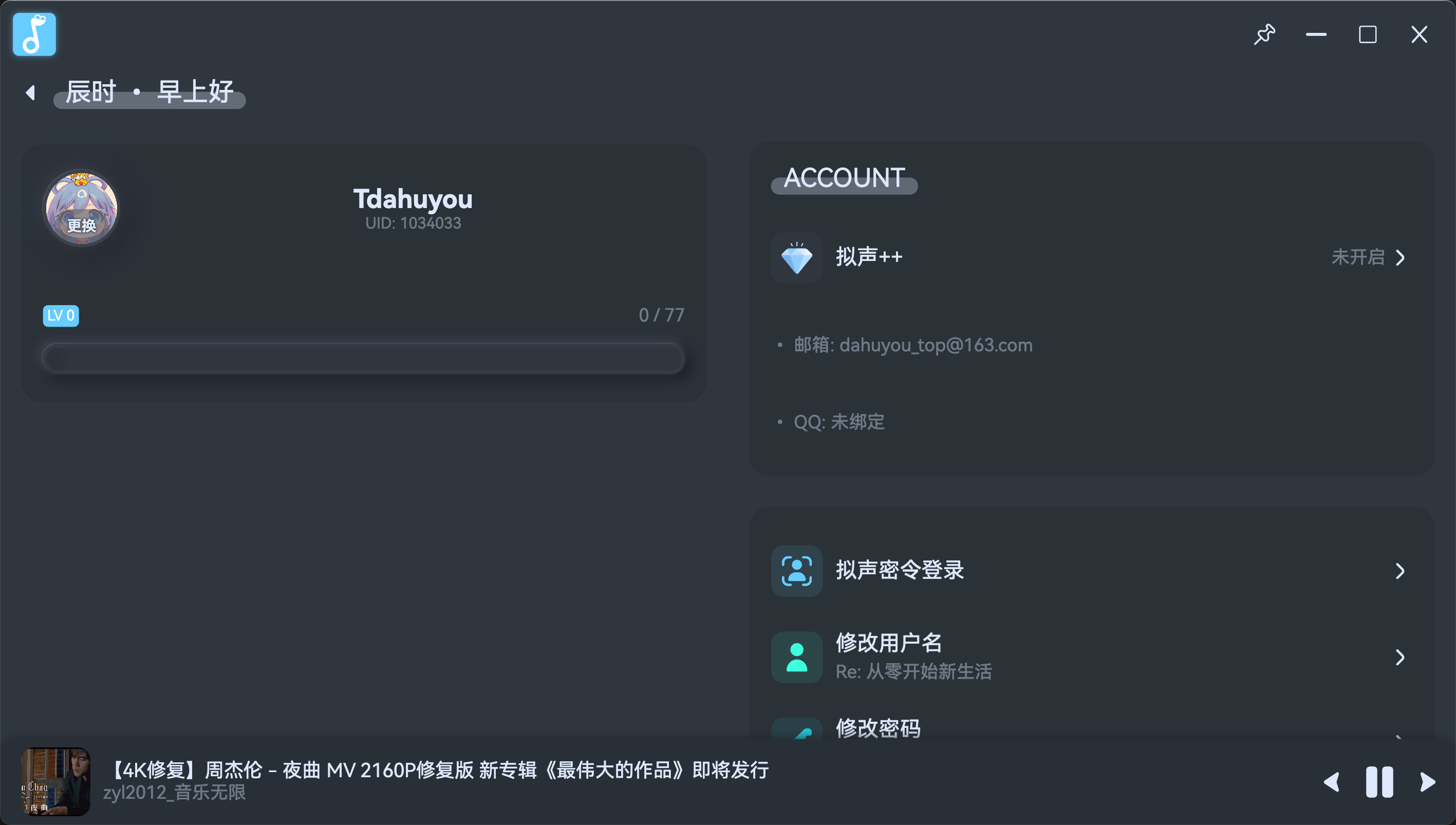The image size is (1456, 825).
Task: Click the partially visible 修改密码 icon
Action: (x=796, y=728)
